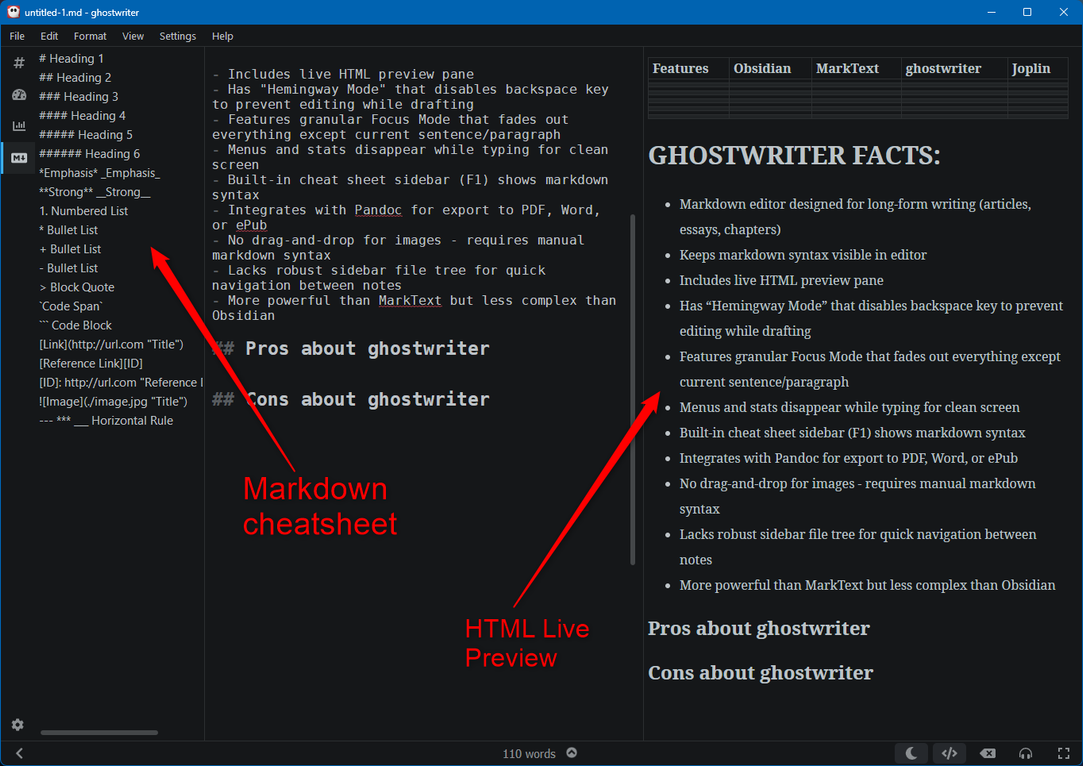Open the View menu
Image resolution: width=1083 pixels, height=766 pixels.
(x=133, y=36)
